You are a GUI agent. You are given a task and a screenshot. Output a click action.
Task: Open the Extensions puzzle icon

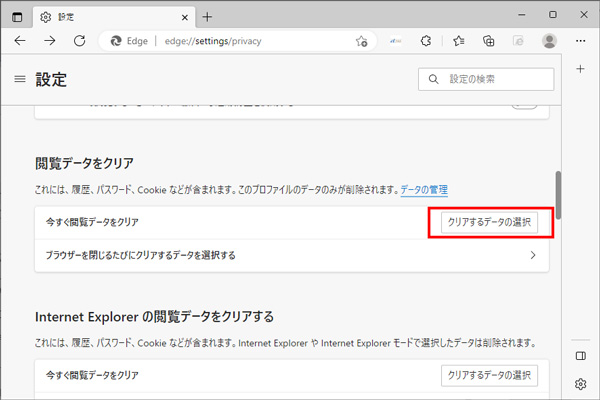pos(426,41)
